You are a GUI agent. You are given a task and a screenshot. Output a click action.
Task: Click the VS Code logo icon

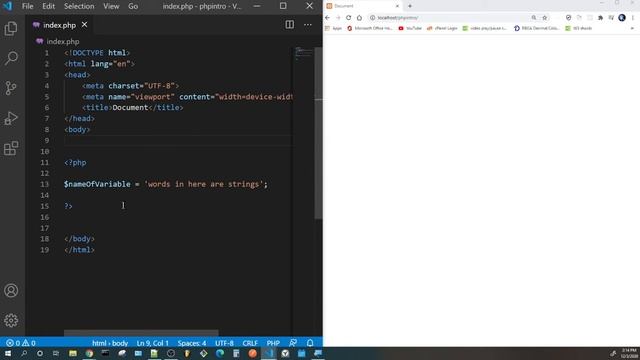(x=8, y=6)
